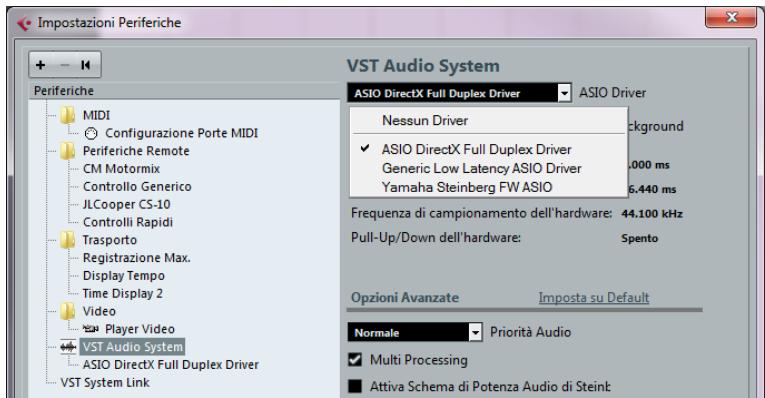Toggle the Multi Processing checkbox

point(355,360)
